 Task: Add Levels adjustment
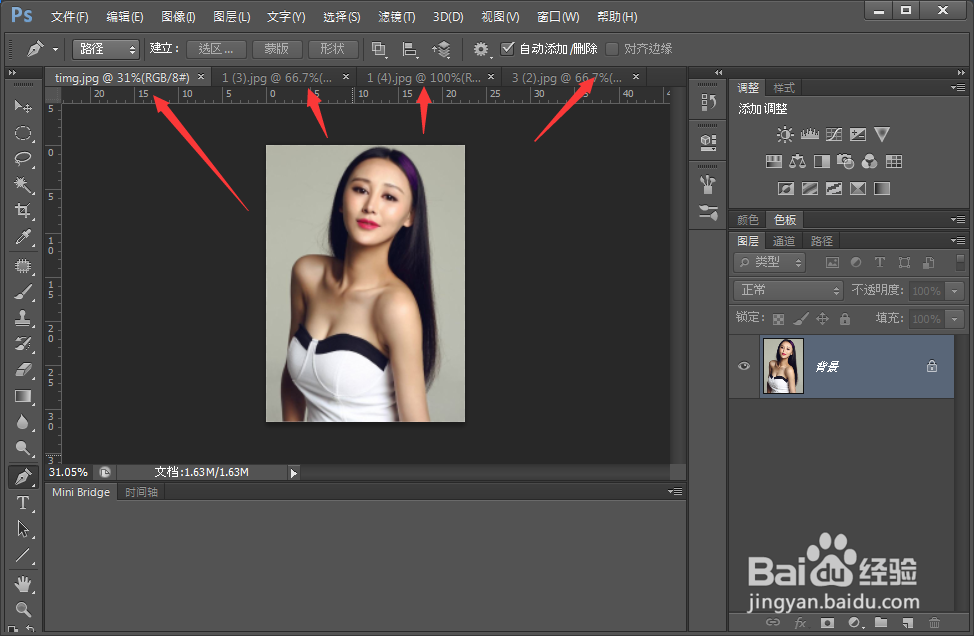[809, 134]
